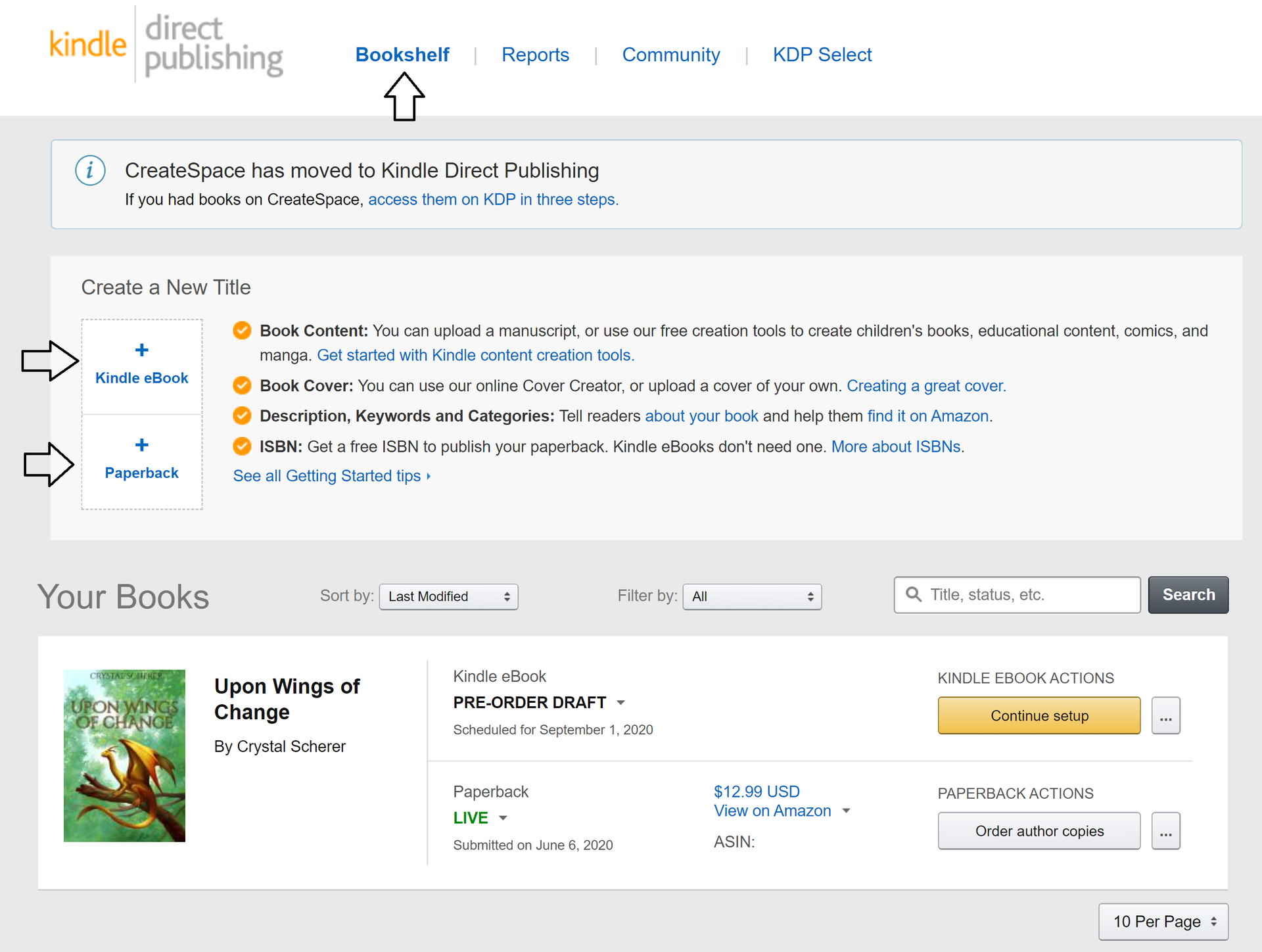Screen dimensions: 1262x952
Task: Open Get started with Kindle content creation tools
Action: pos(476,355)
